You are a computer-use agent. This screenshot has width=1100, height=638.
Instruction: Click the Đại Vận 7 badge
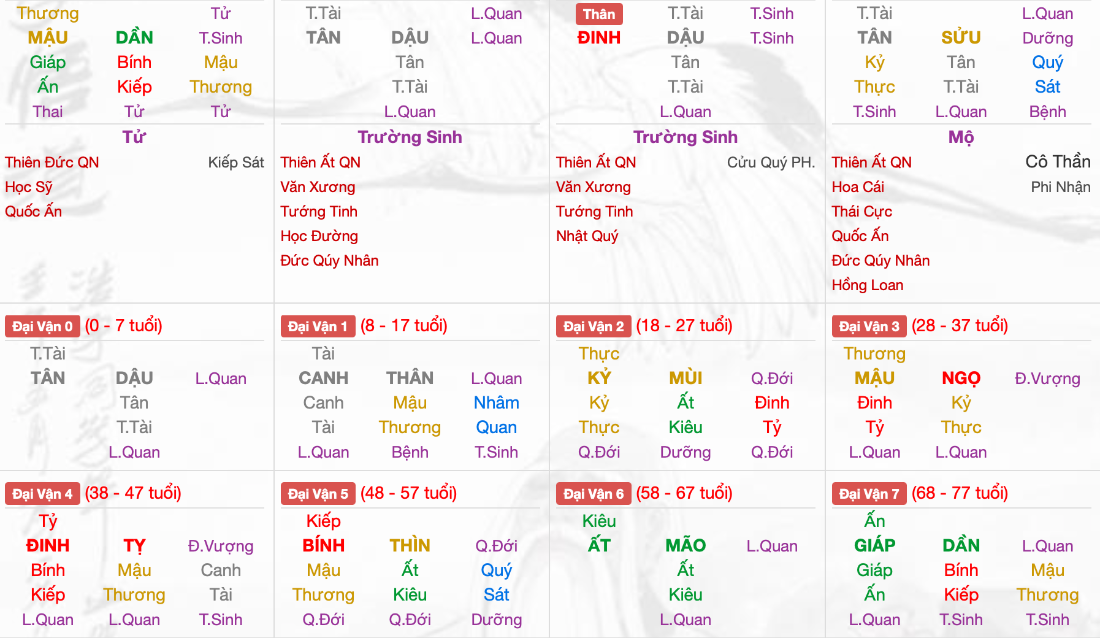coord(870,494)
